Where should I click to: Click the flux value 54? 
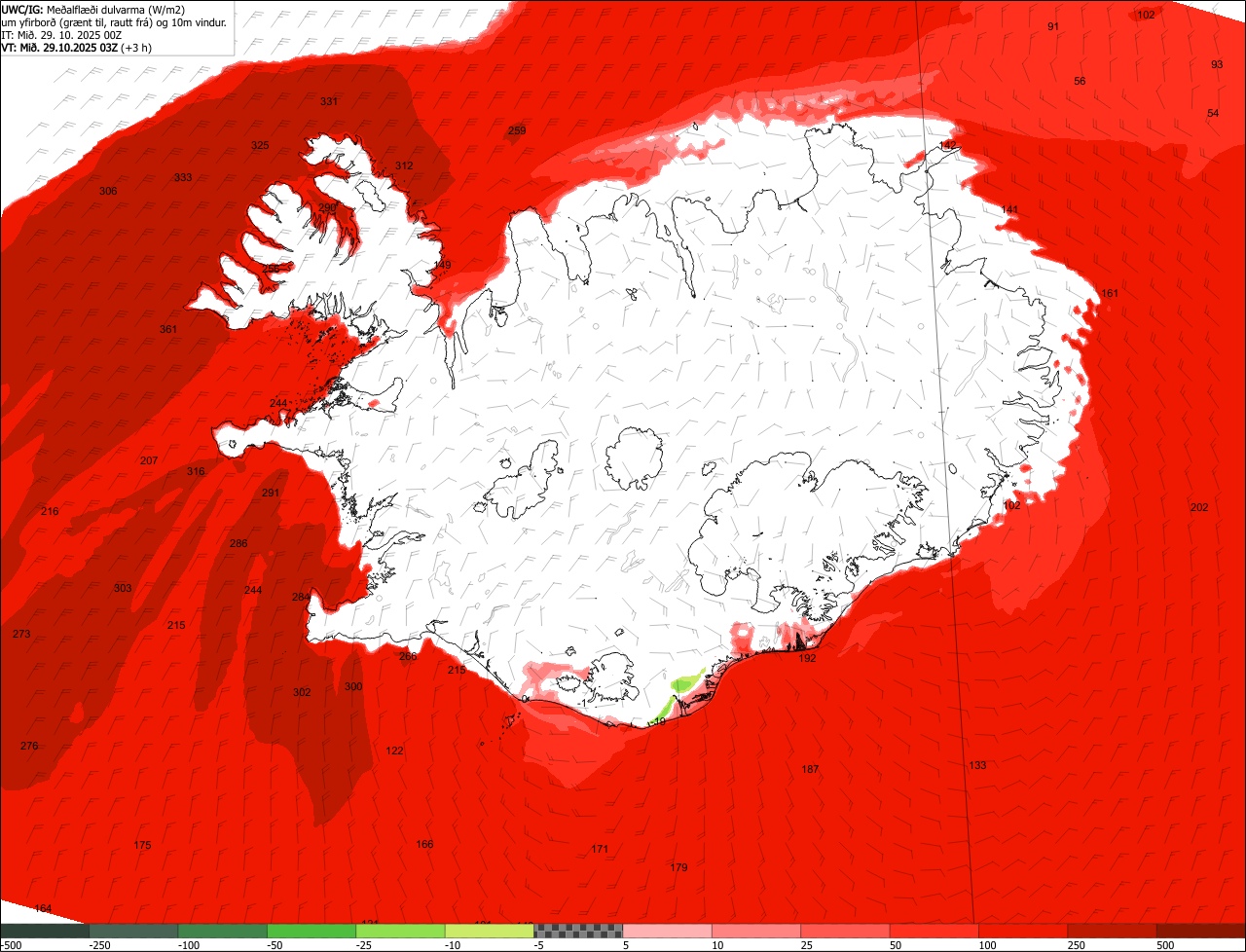[1213, 113]
